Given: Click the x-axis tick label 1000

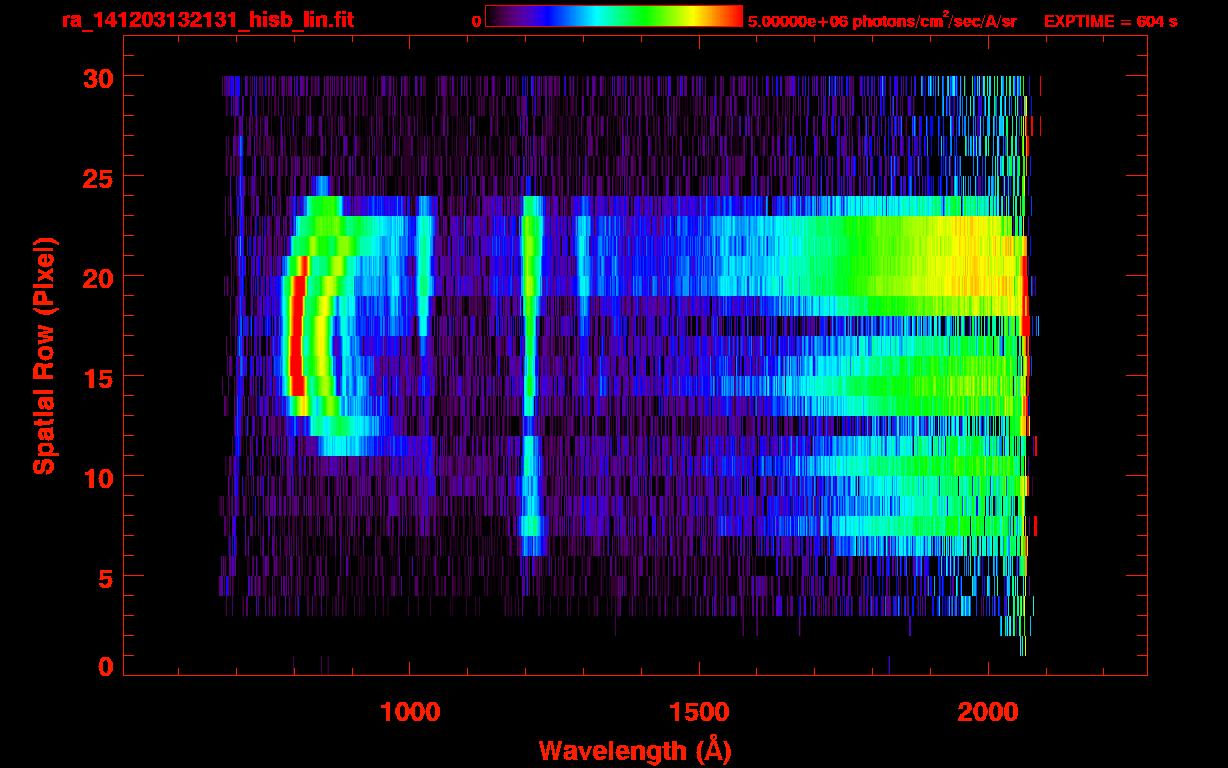Looking at the screenshot, I should (x=410, y=712).
